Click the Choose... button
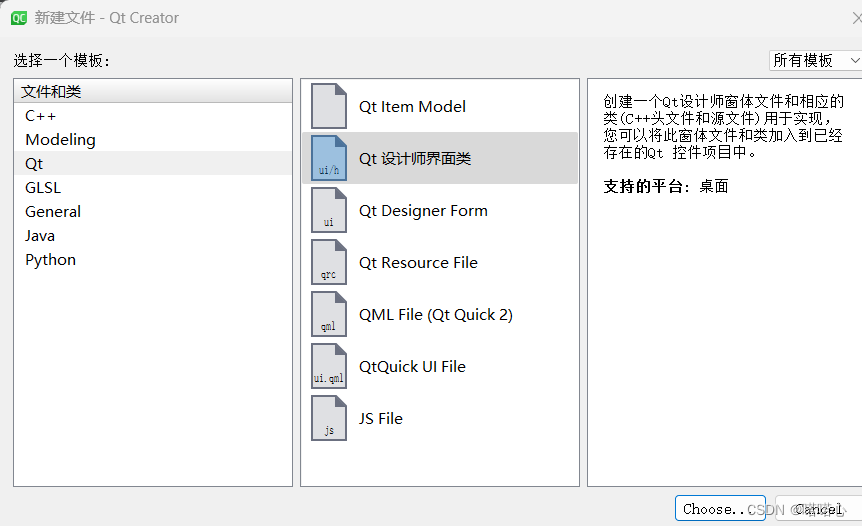 720,508
